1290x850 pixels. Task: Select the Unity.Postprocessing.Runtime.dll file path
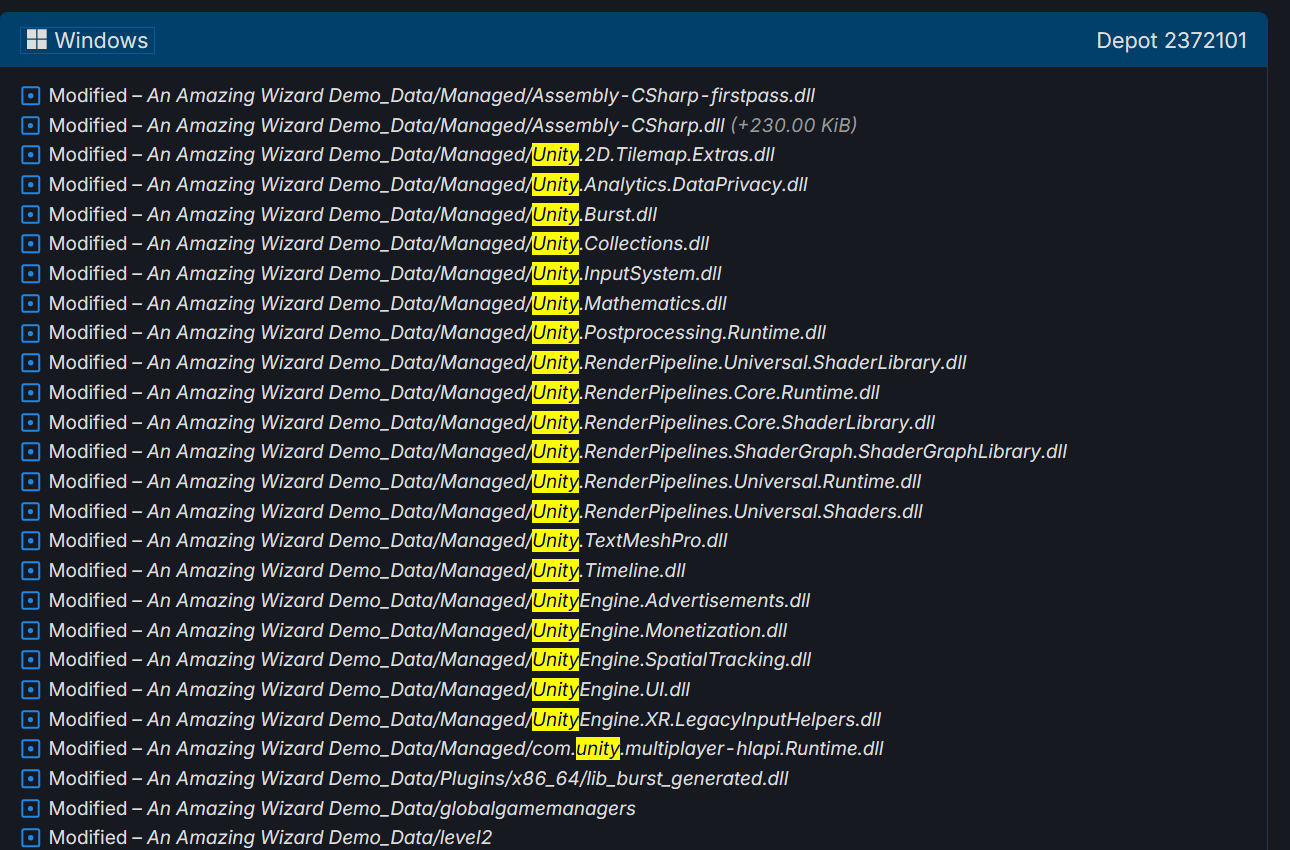[487, 333]
